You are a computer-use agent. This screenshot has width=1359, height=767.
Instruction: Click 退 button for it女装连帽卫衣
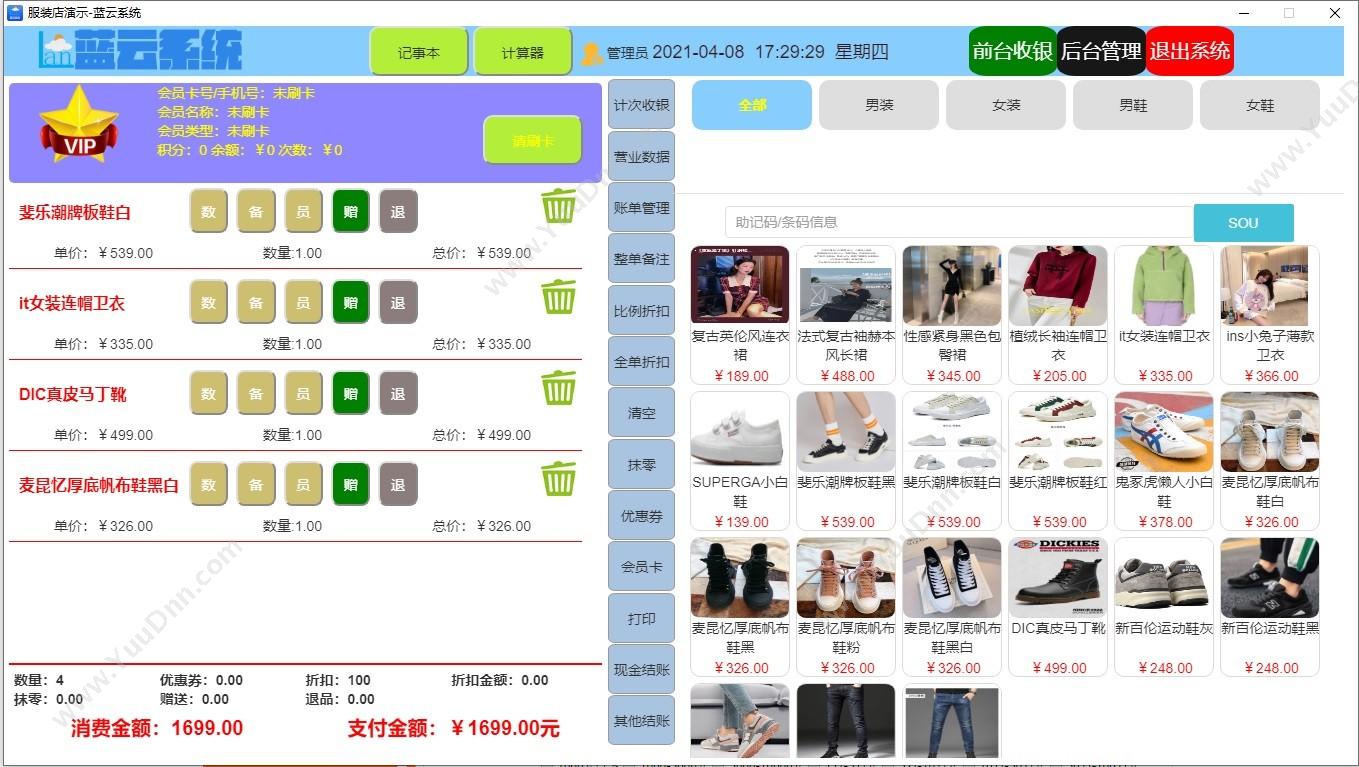click(x=398, y=302)
